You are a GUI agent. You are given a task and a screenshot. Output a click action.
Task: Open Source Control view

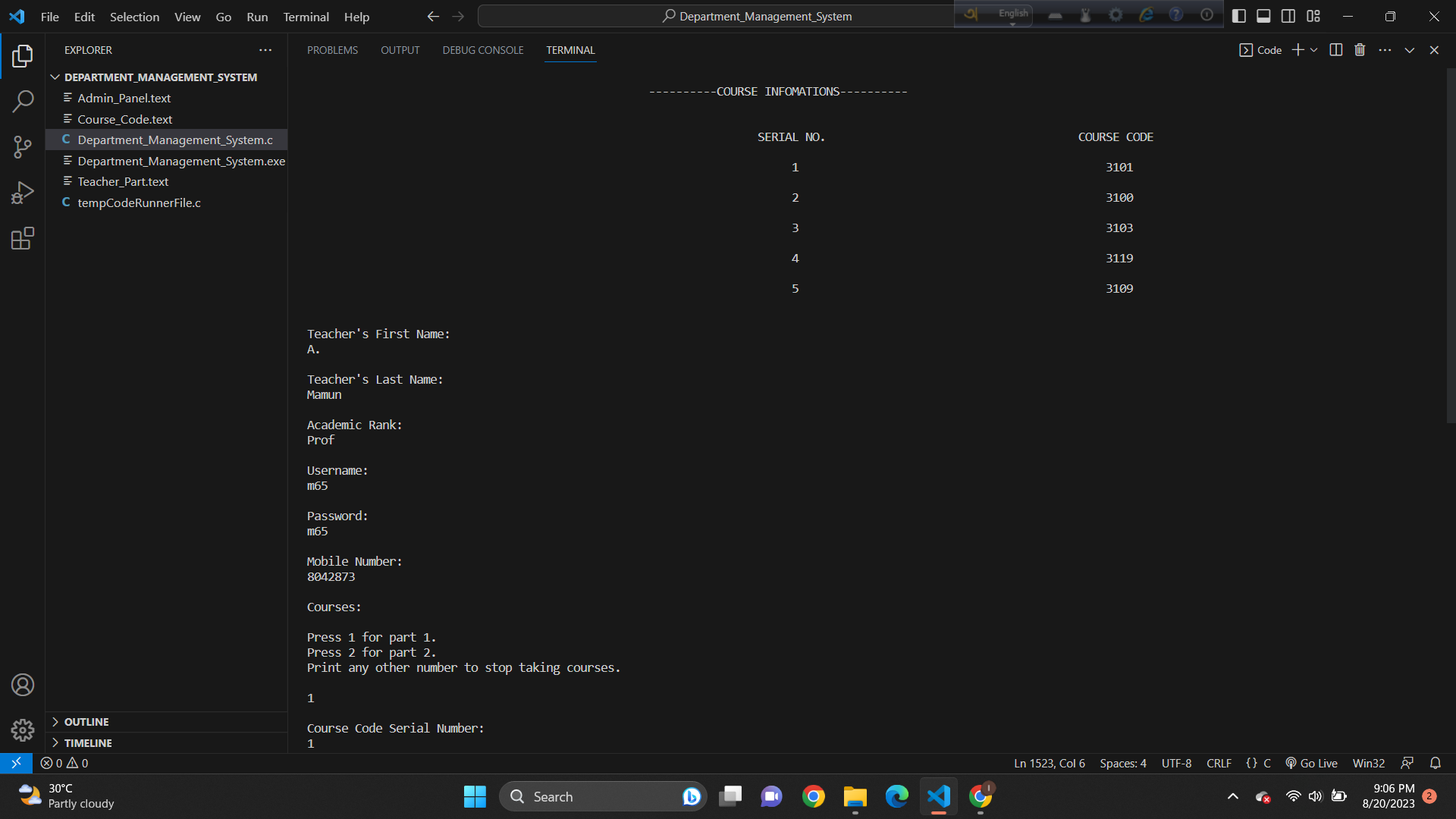(23, 146)
